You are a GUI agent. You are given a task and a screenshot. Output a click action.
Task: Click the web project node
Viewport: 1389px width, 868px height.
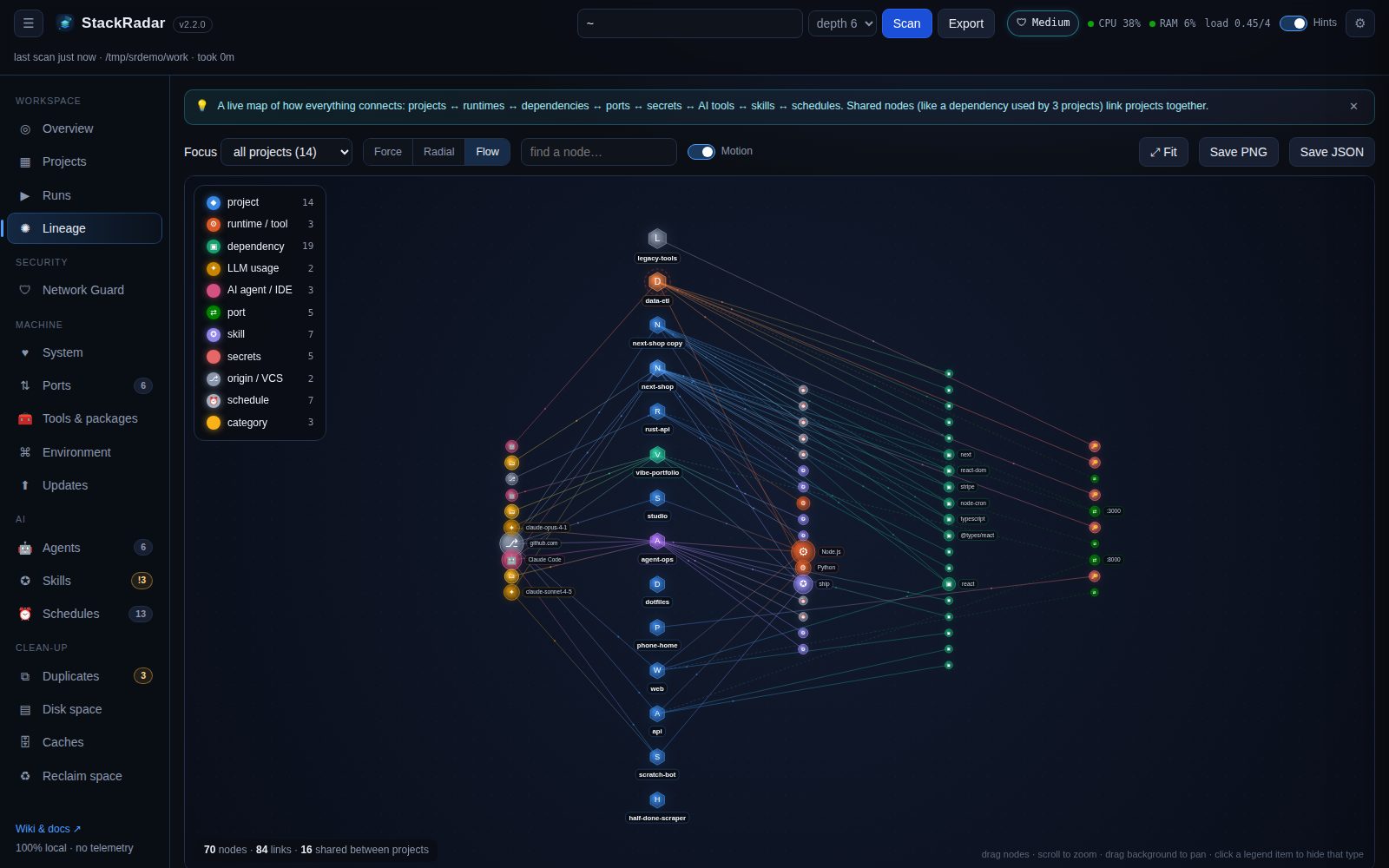pos(657,670)
